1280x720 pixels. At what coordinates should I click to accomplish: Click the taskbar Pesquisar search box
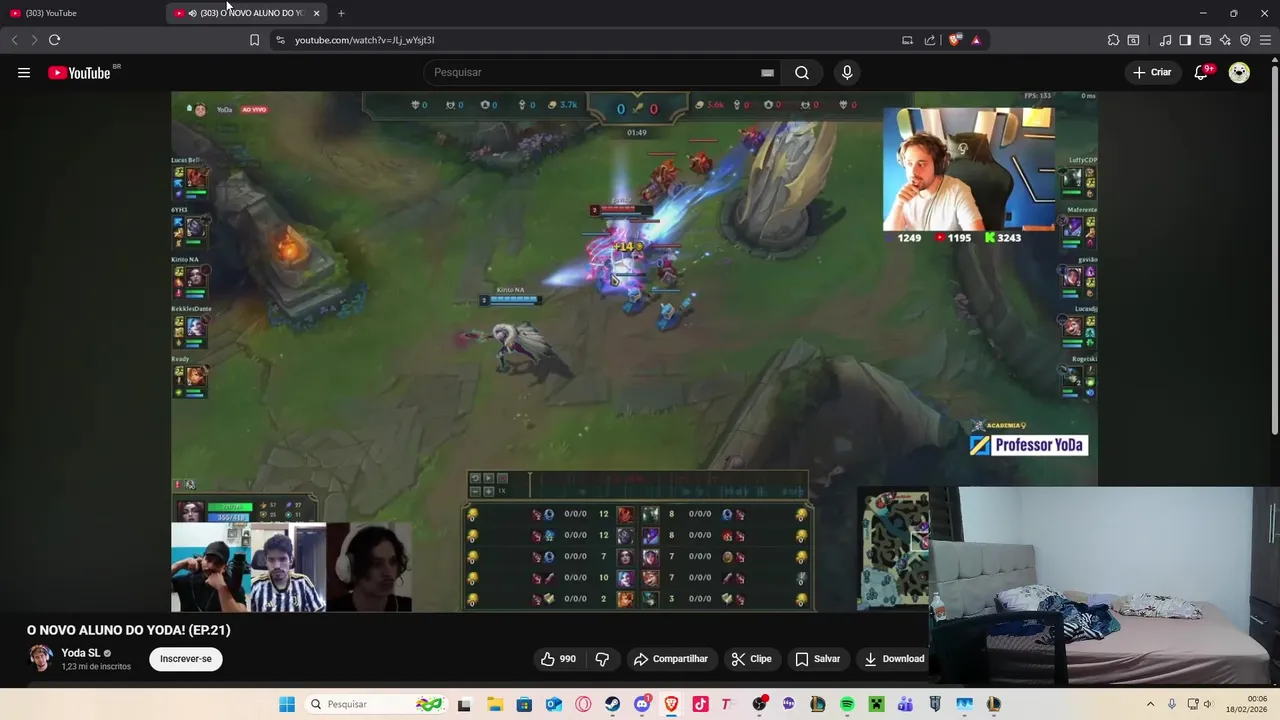click(x=375, y=704)
